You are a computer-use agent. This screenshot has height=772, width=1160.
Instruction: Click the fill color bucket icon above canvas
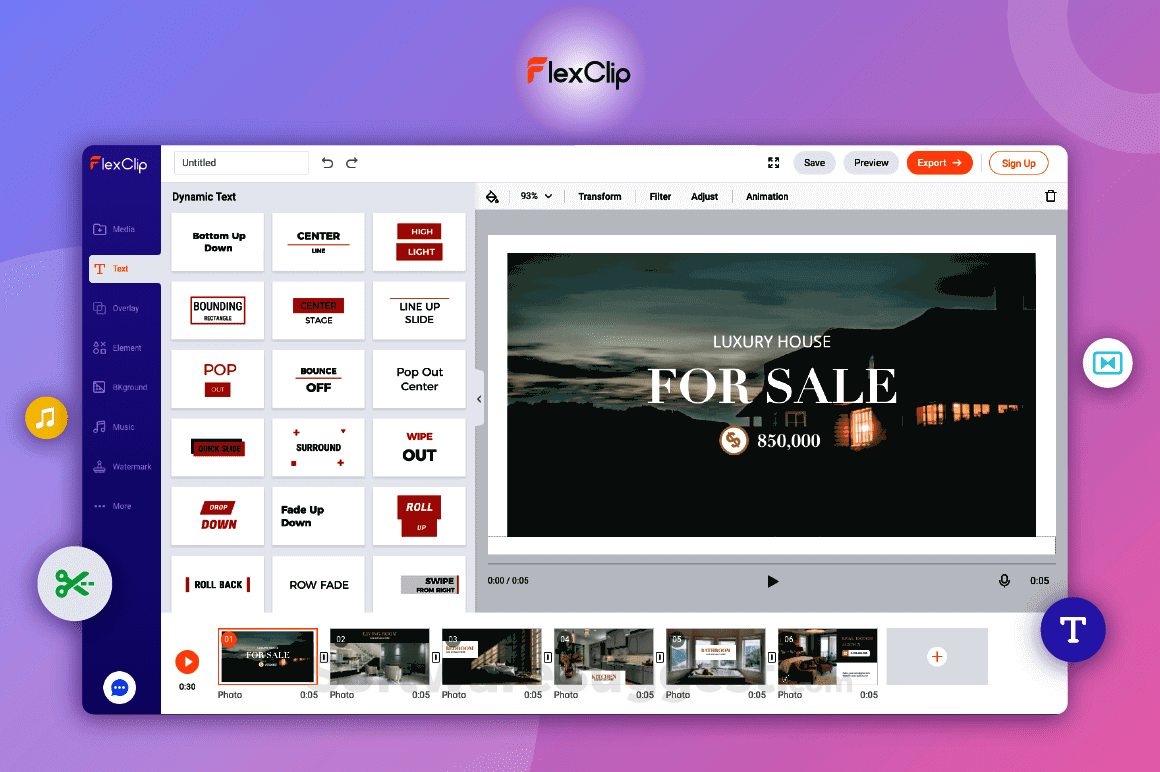(x=492, y=196)
